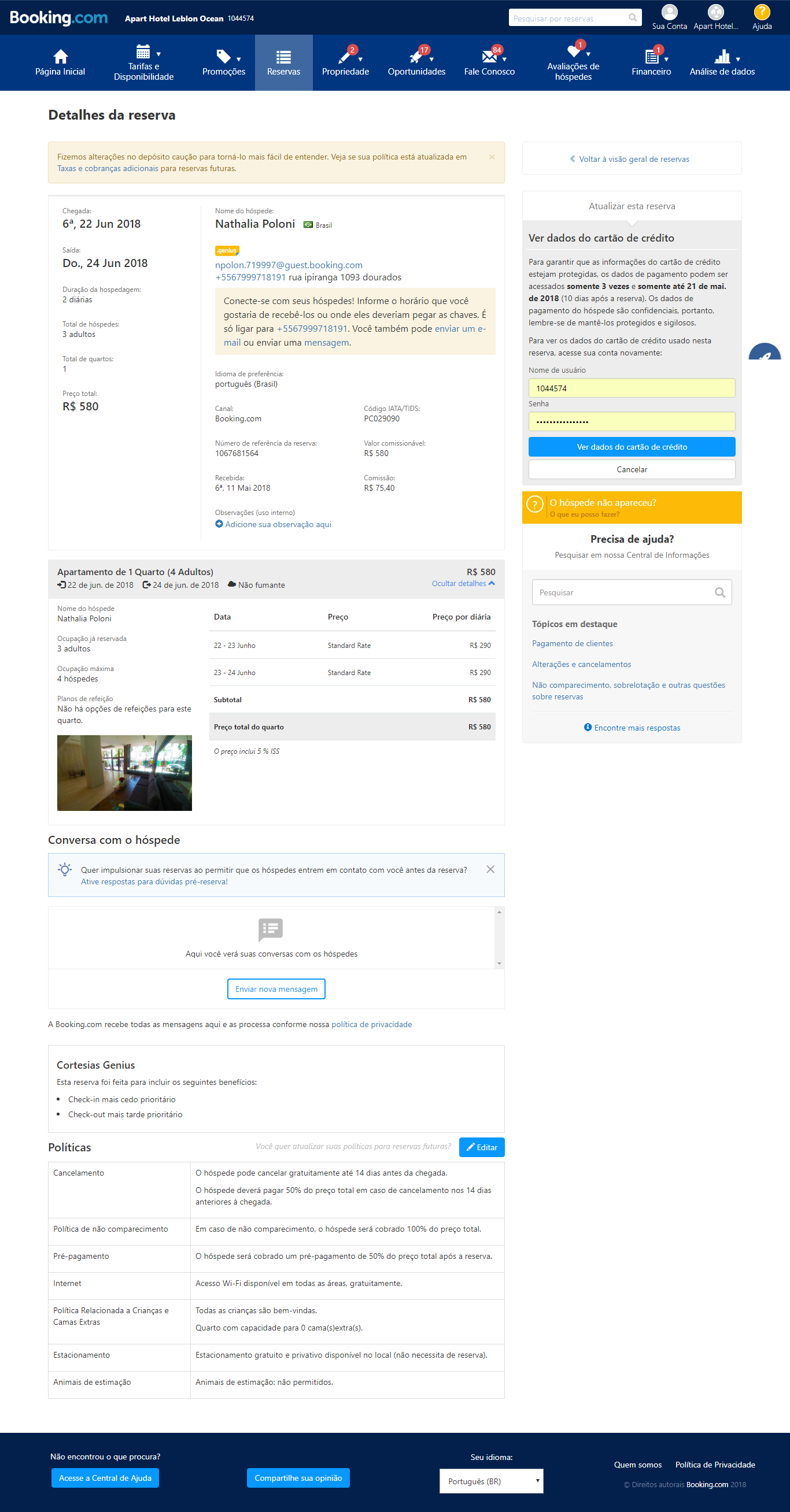Click the Enviar nova mensagem button
The width and height of the screenshot is (790, 1512).
pos(276,989)
